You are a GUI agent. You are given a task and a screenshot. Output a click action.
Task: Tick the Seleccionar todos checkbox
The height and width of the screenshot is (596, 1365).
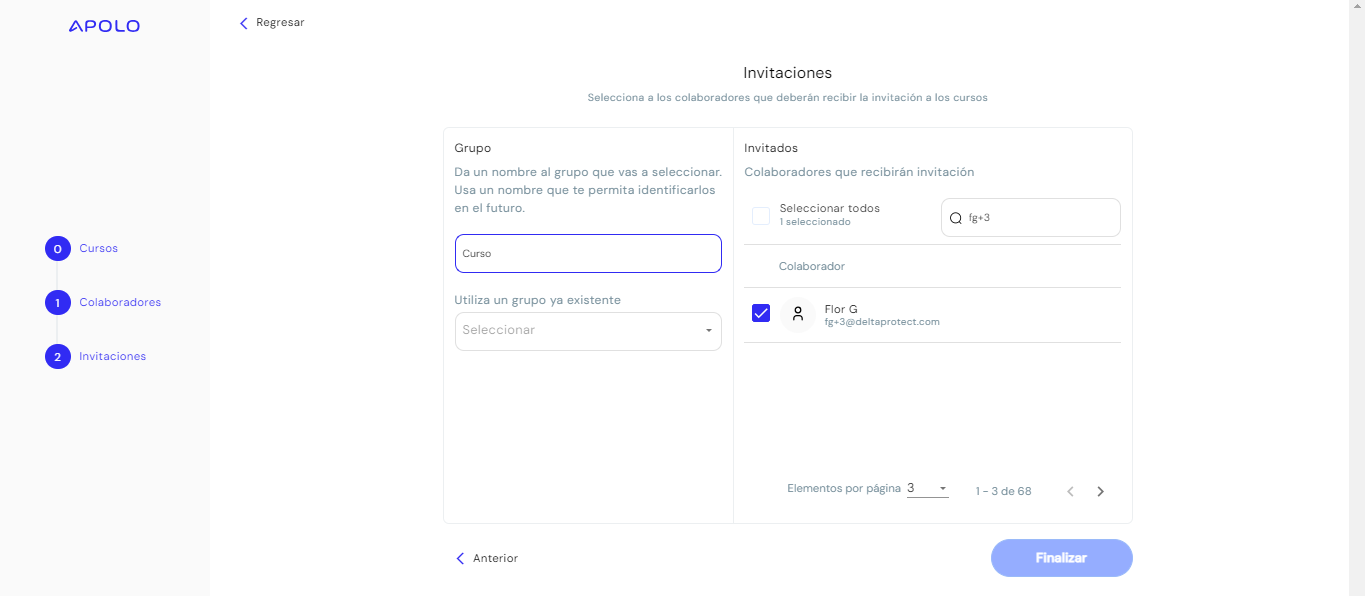pos(761,215)
